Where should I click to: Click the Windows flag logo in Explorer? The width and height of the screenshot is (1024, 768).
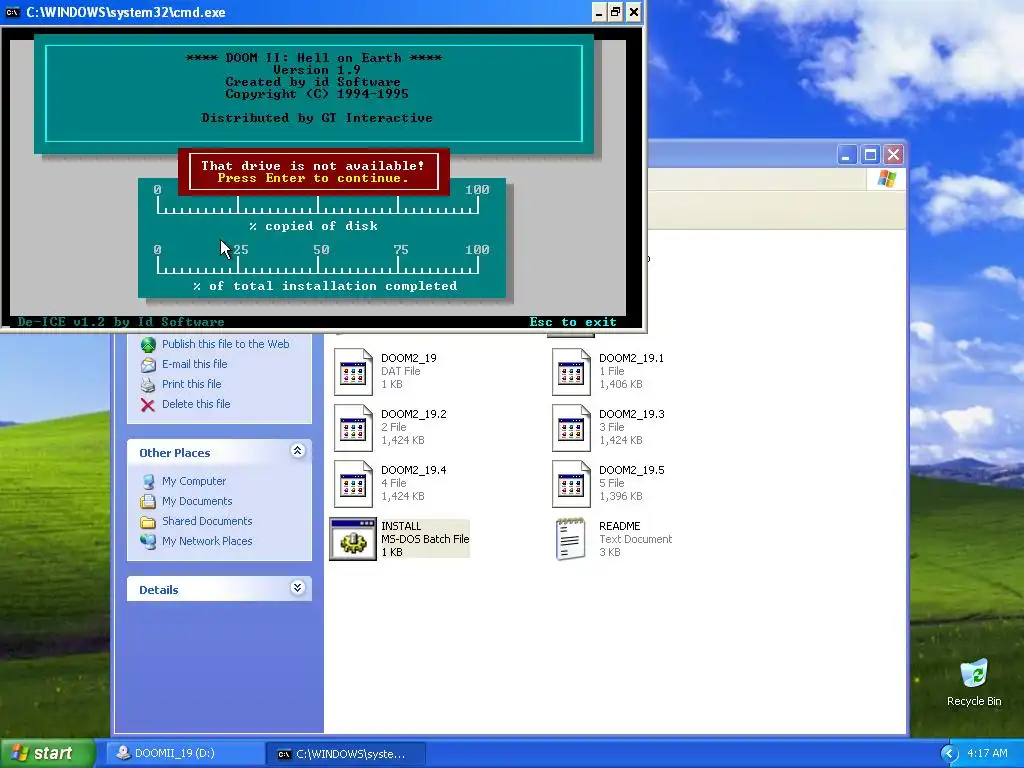[887, 178]
